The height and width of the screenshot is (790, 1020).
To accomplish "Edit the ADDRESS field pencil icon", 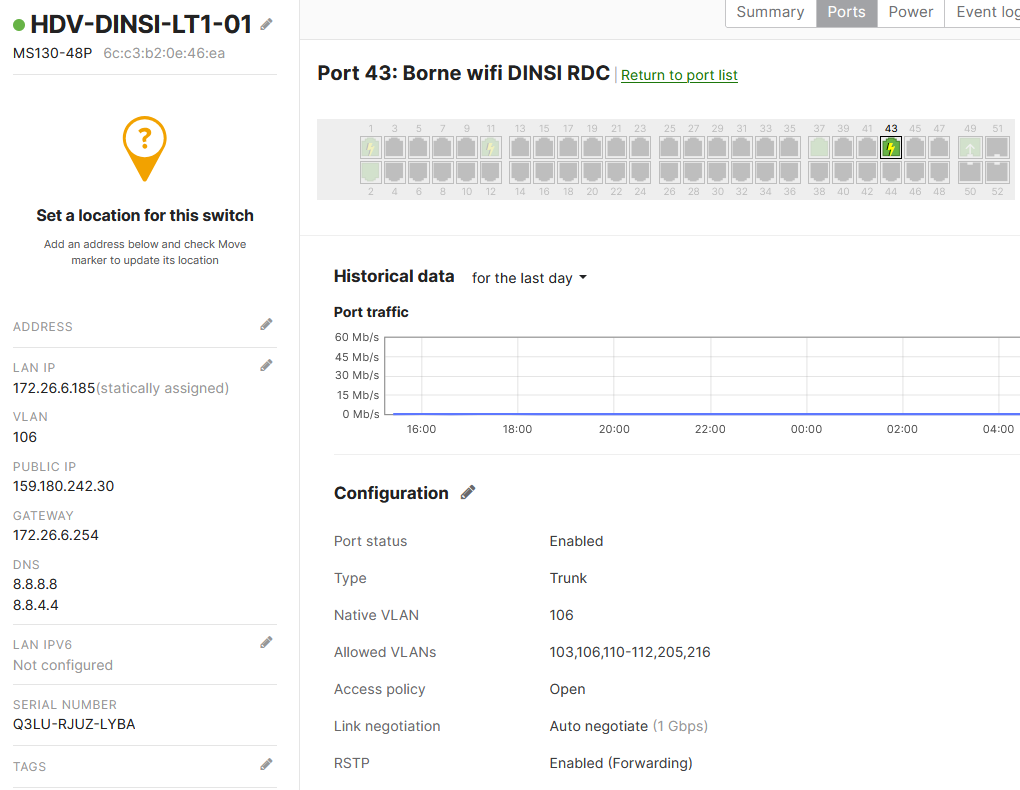I will [x=266, y=324].
